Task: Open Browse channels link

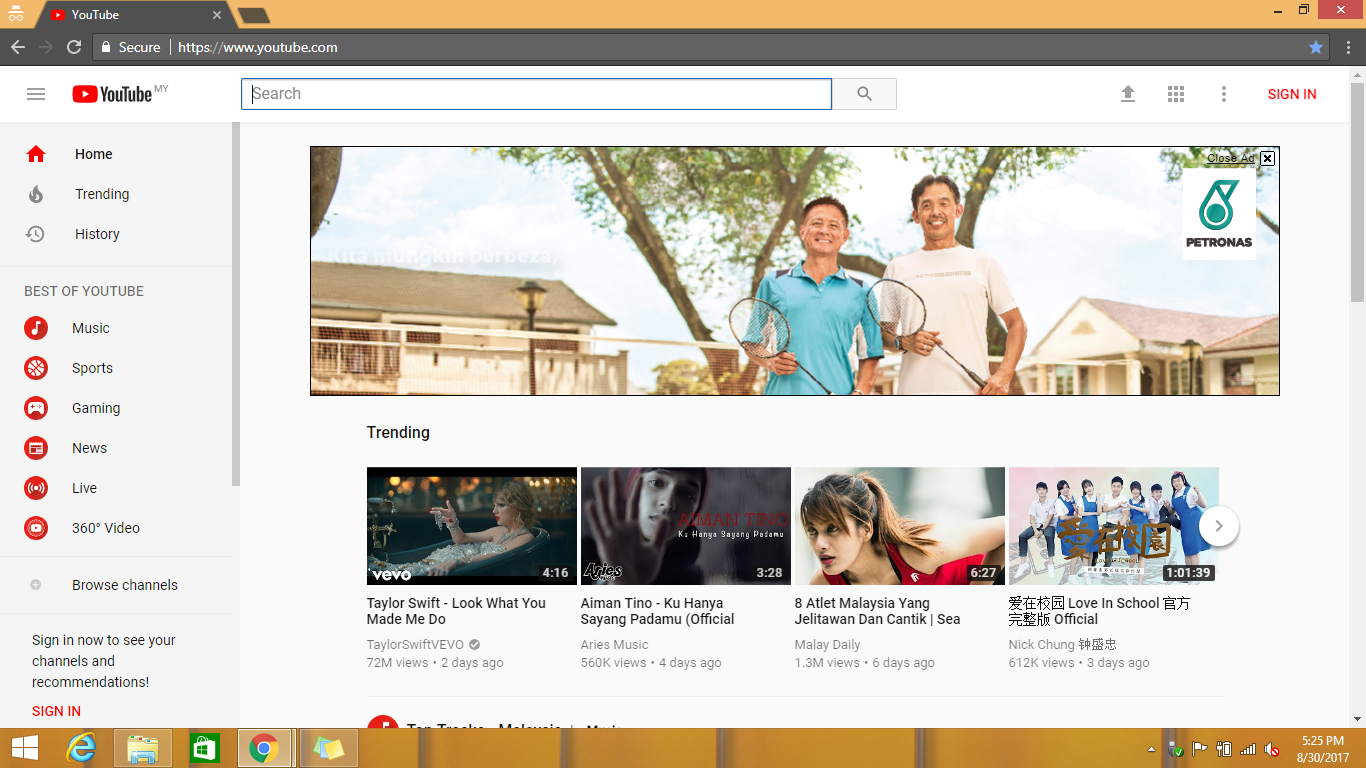Action: [x=125, y=585]
